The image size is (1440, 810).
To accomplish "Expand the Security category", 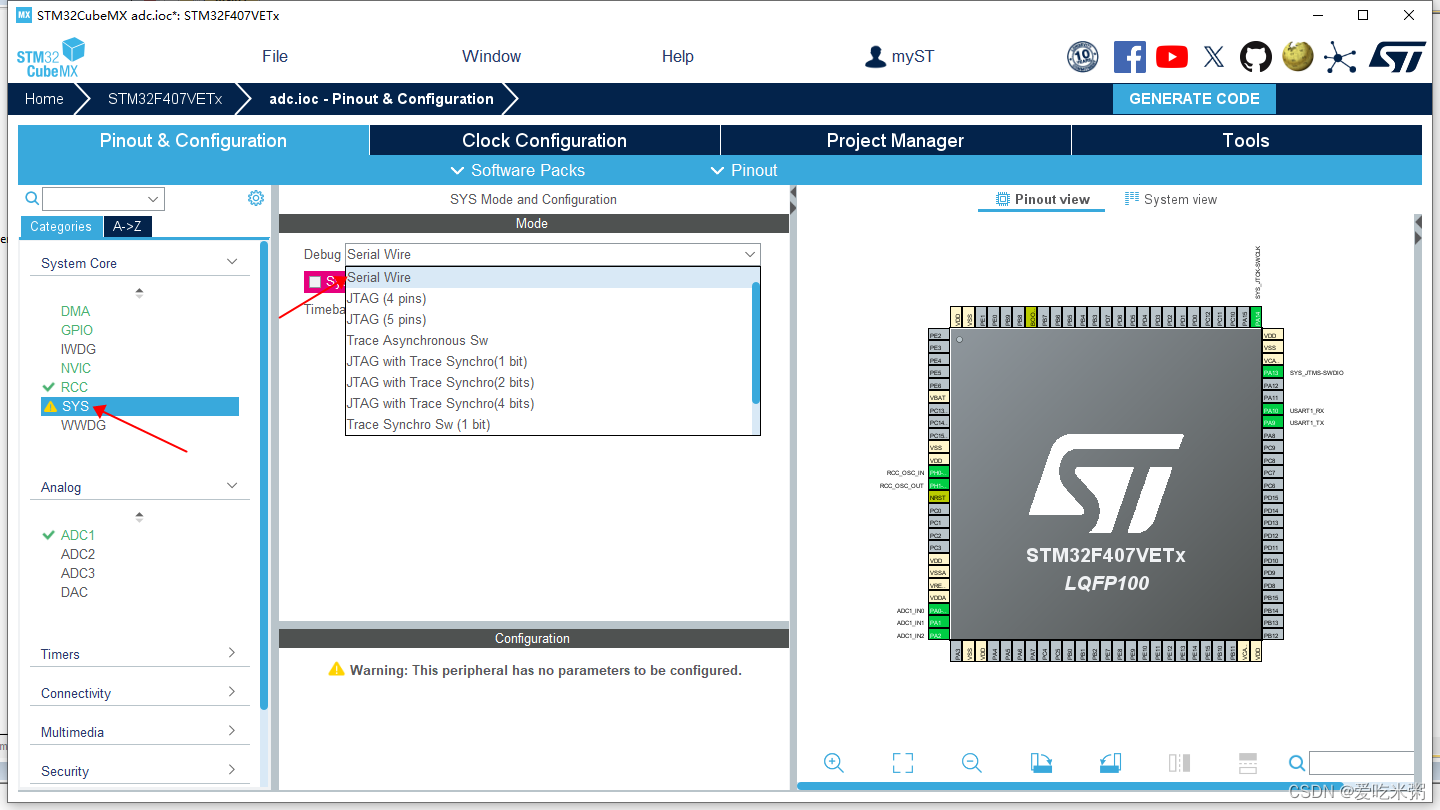I will click(232, 770).
